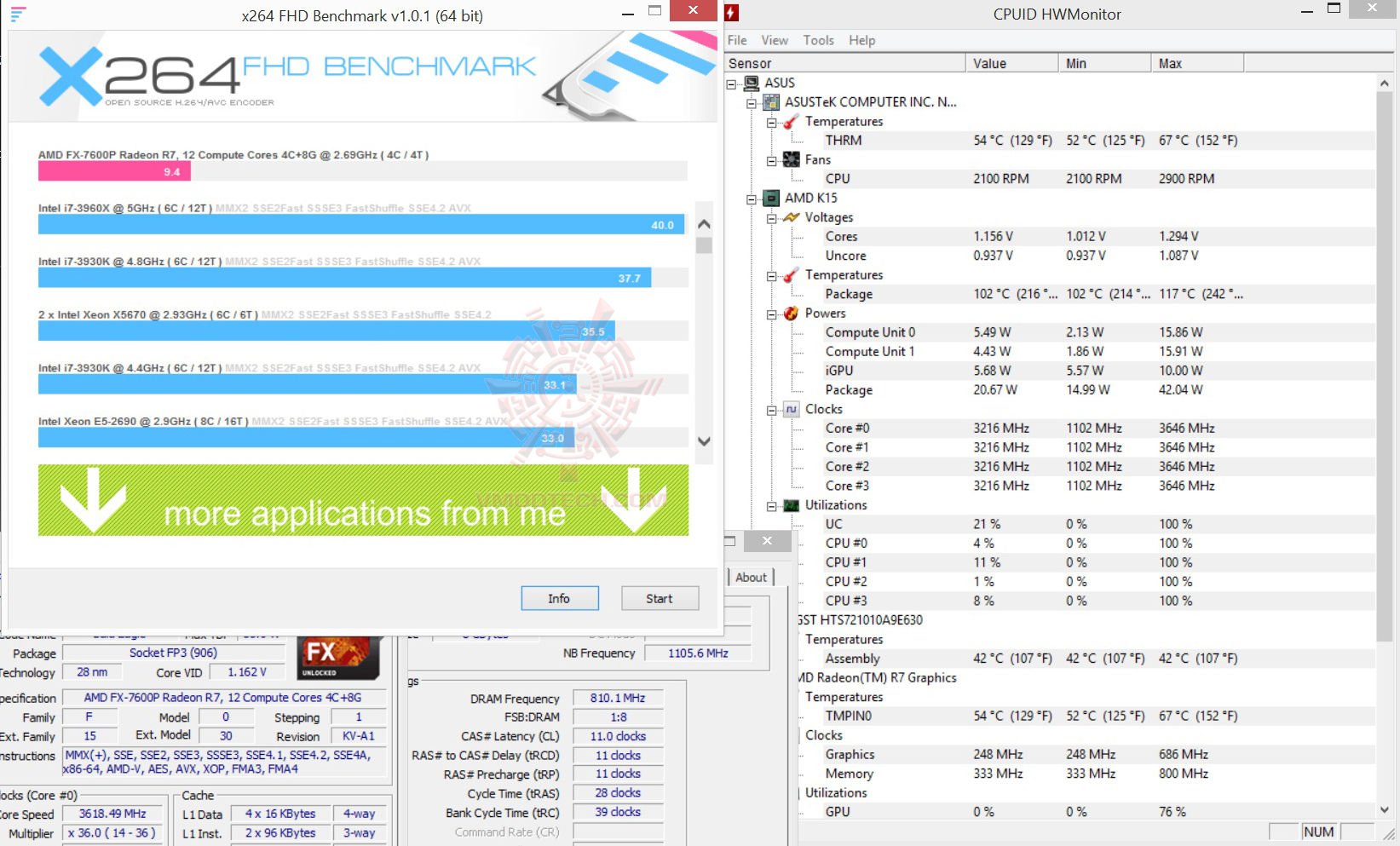Collapse the AMD K15 node
Image resolution: width=1400 pixels, height=846 pixels.
[751, 199]
